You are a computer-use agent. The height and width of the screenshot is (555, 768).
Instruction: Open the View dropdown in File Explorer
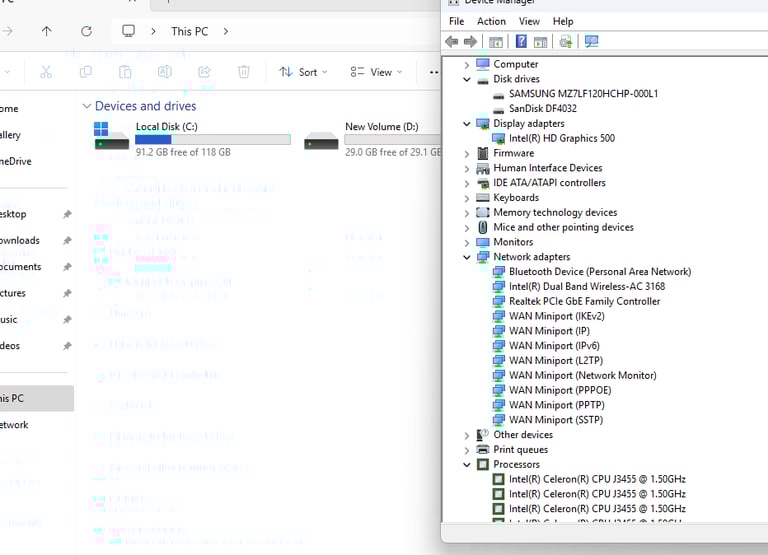pos(376,72)
